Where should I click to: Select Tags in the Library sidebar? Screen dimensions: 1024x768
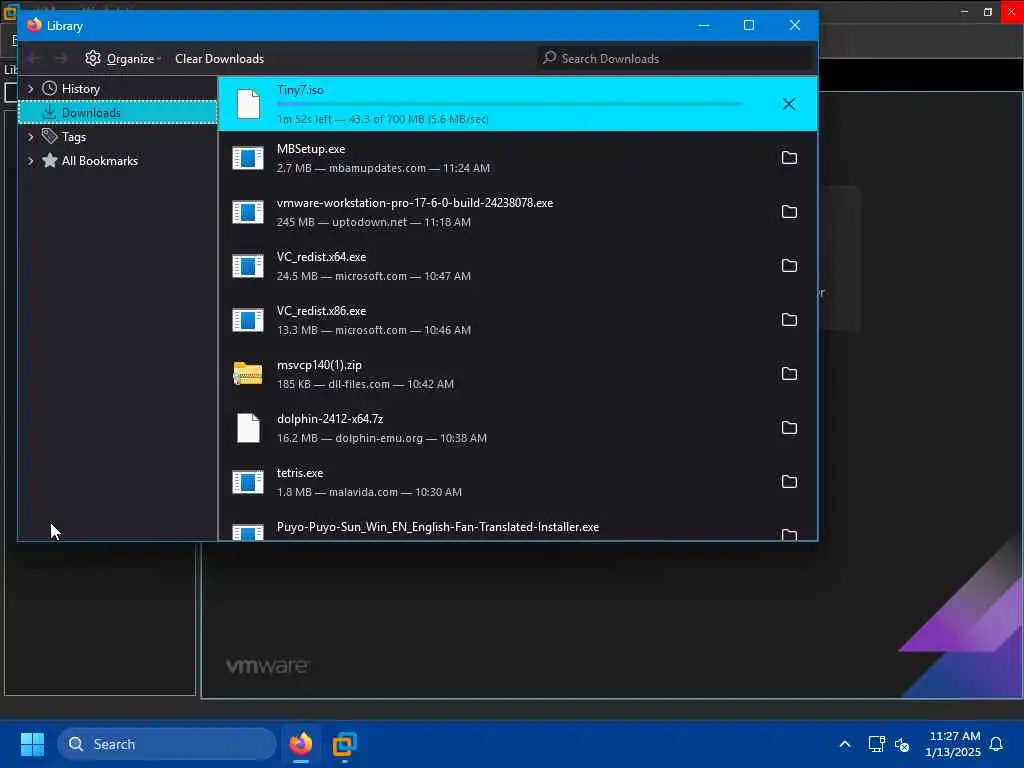click(118, 136)
